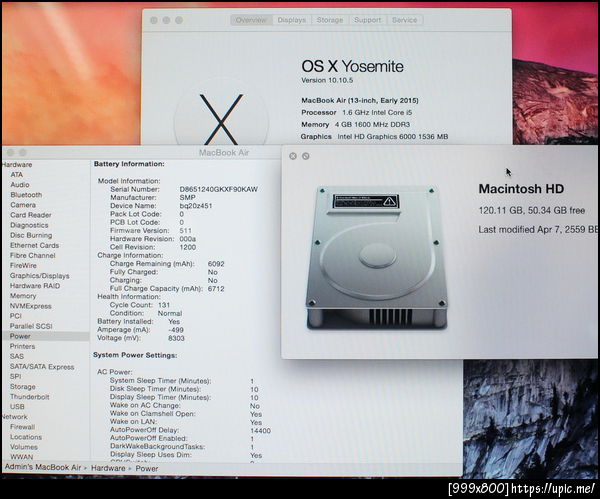The height and width of the screenshot is (499, 600).
Task: Click the Macintosh HD title
Action: click(x=521, y=189)
